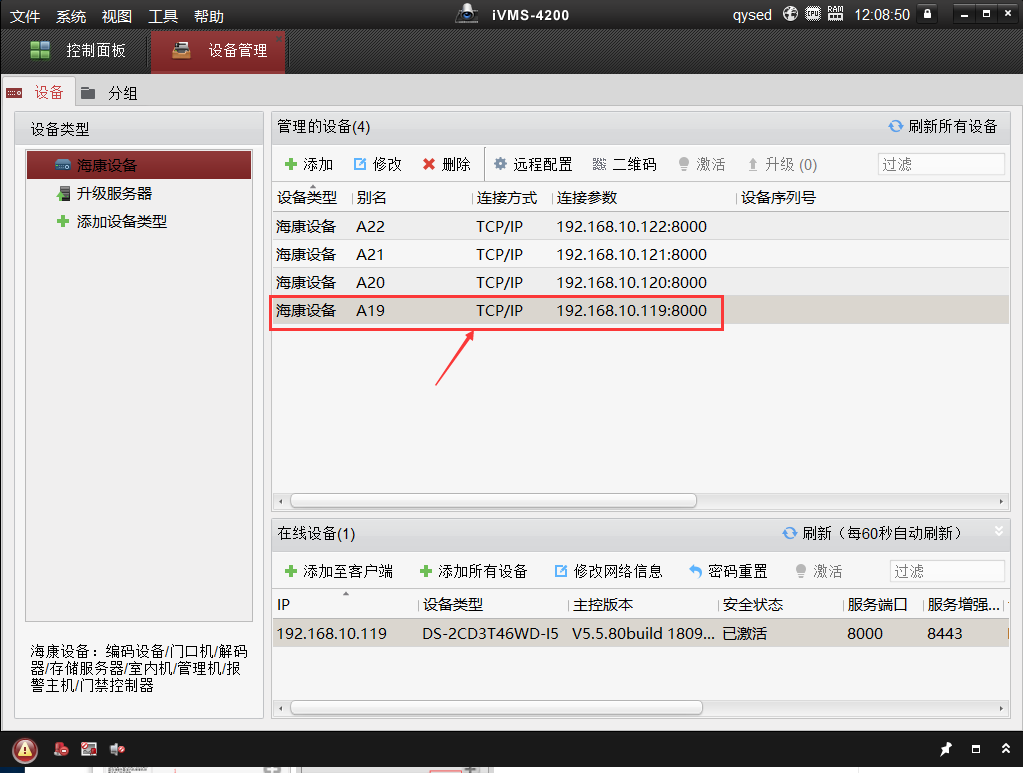Click 远程配置 remote configuration button

533,164
